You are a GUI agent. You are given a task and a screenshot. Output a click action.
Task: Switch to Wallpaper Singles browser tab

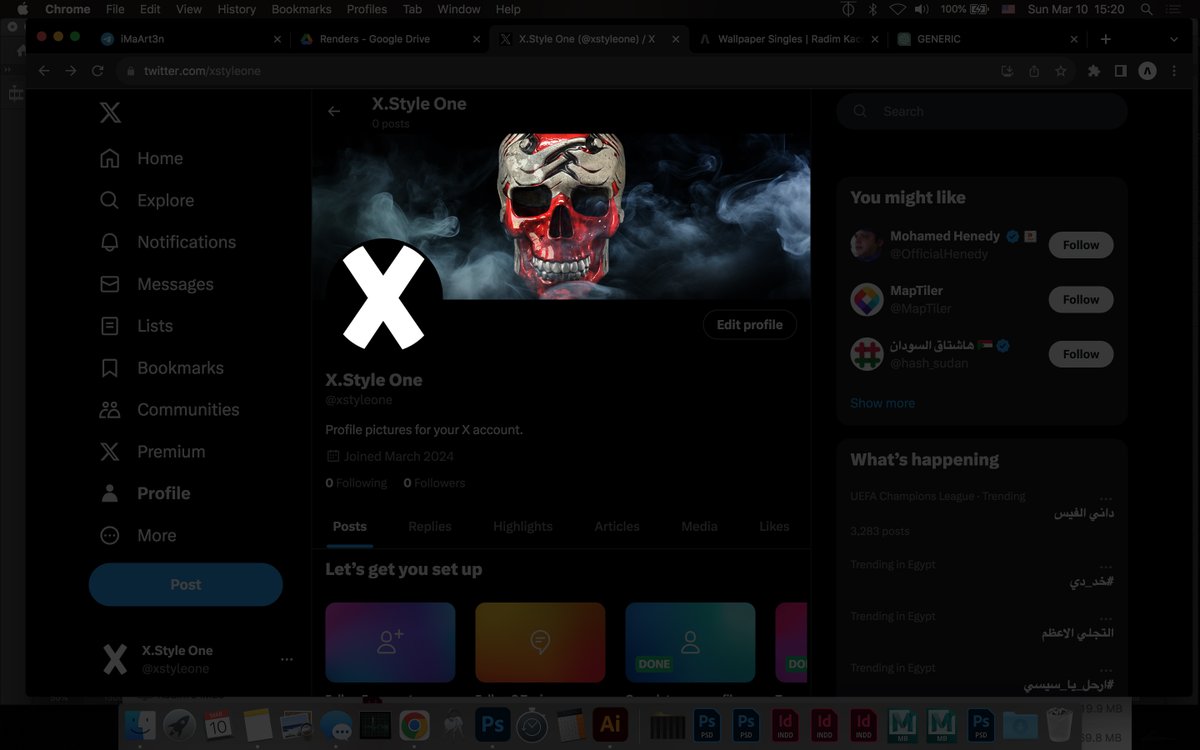[x=788, y=39]
